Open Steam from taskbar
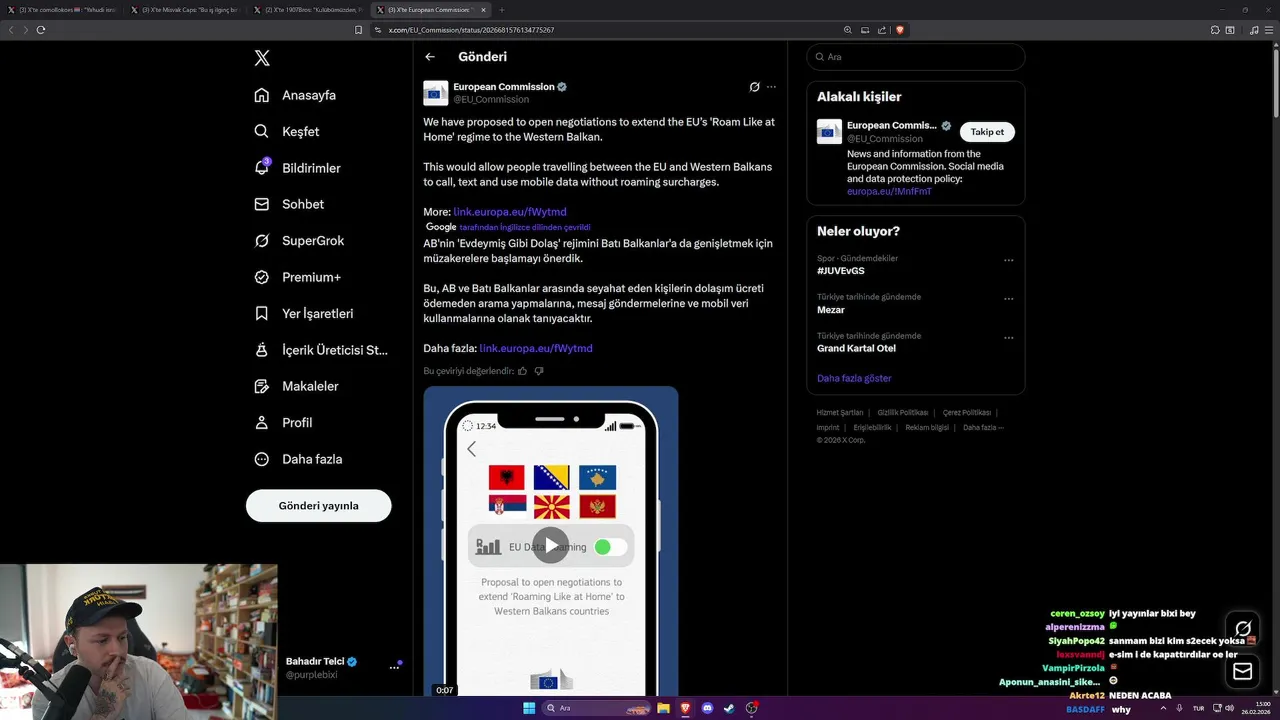 pos(729,708)
